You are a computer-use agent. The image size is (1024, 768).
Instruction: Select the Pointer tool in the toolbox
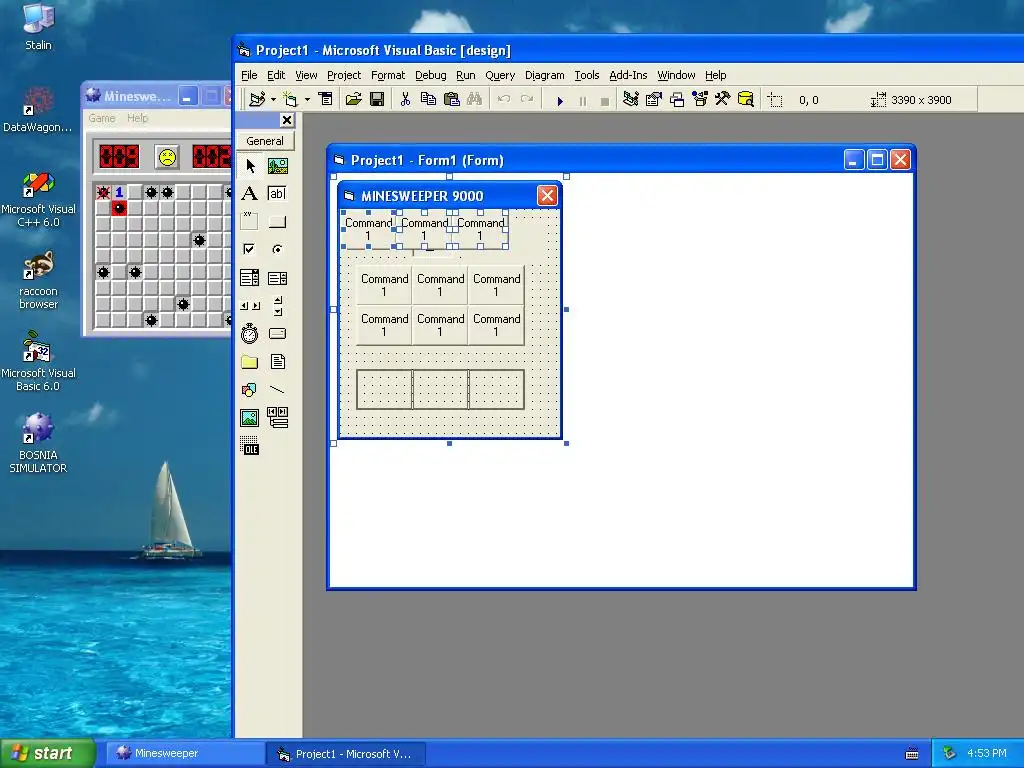250,166
